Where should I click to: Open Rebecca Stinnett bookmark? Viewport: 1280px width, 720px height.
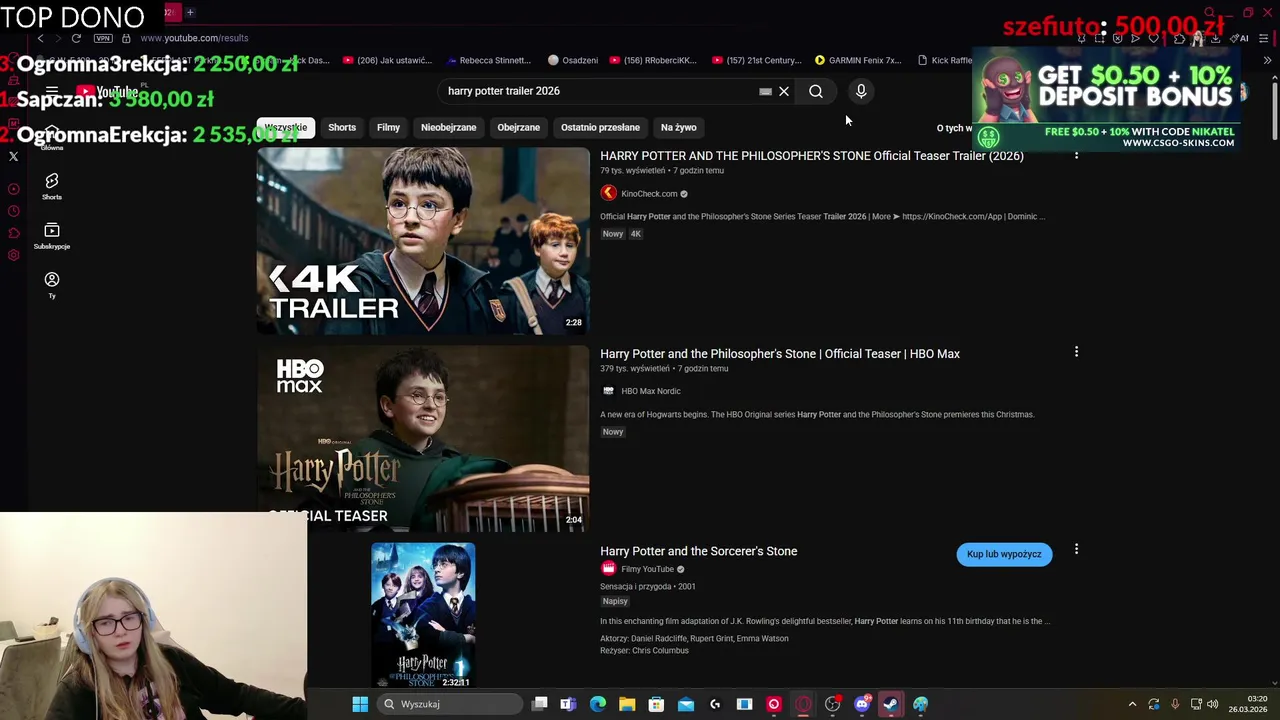click(x=488, y=60)
